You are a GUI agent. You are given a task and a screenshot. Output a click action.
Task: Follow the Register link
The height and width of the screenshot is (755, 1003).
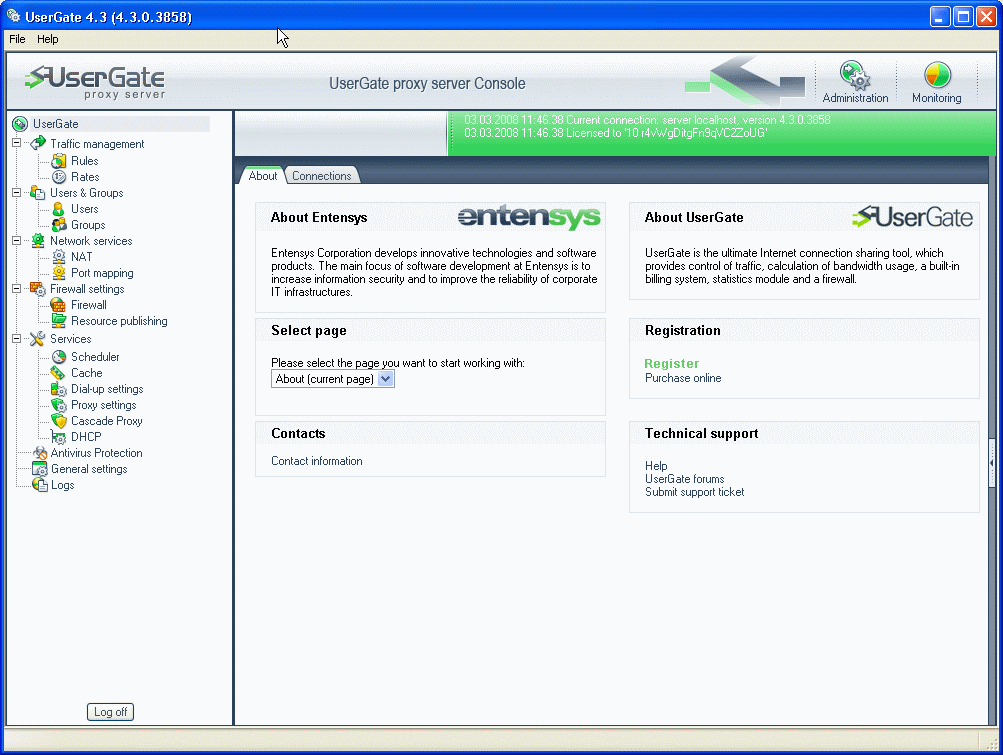click(672, 363)
